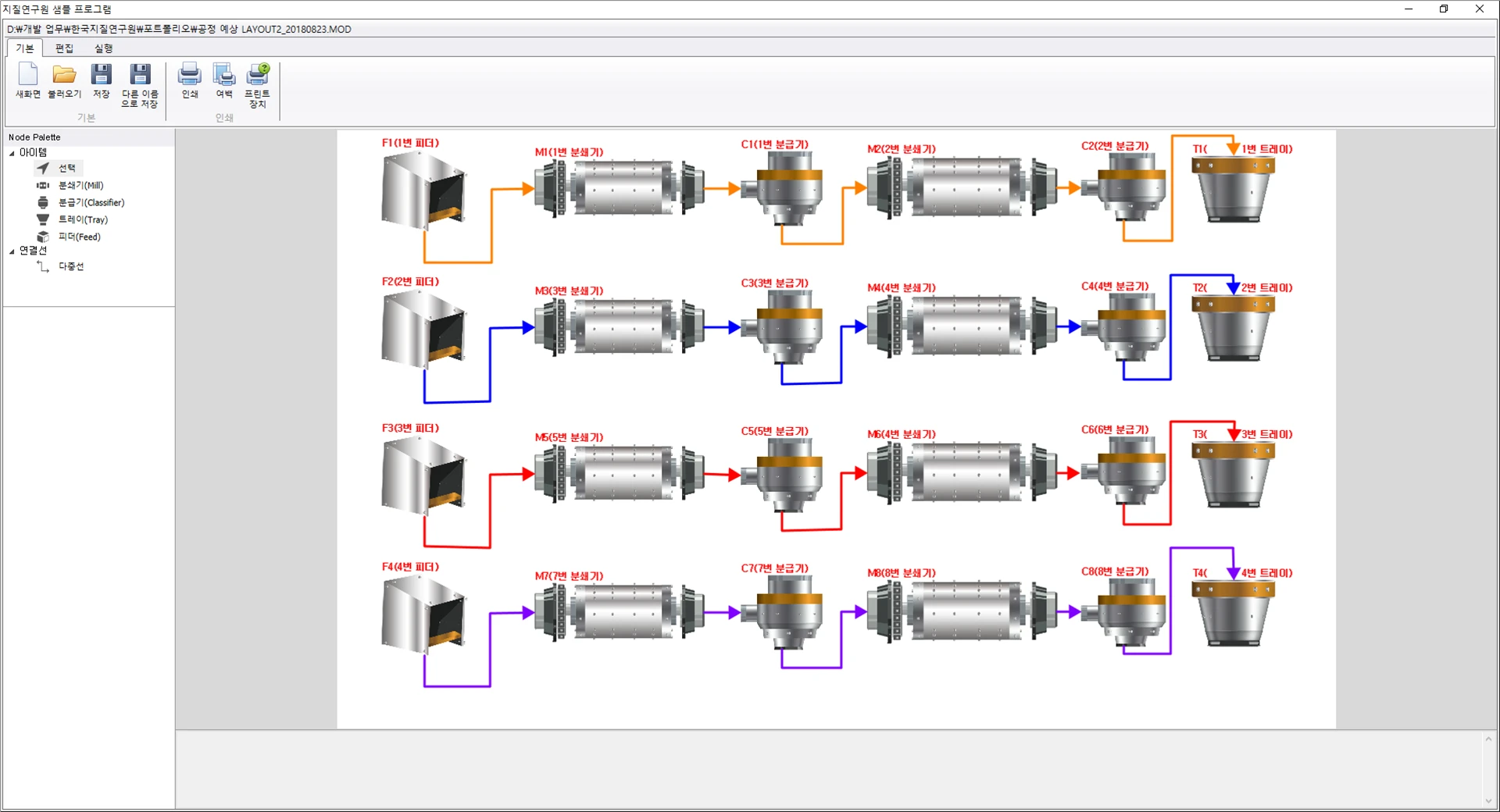The width and height of the screenshot is (1500, 812).
Task: Click the M1(1번 분쇄기) label text
Action: click(569, 152)
